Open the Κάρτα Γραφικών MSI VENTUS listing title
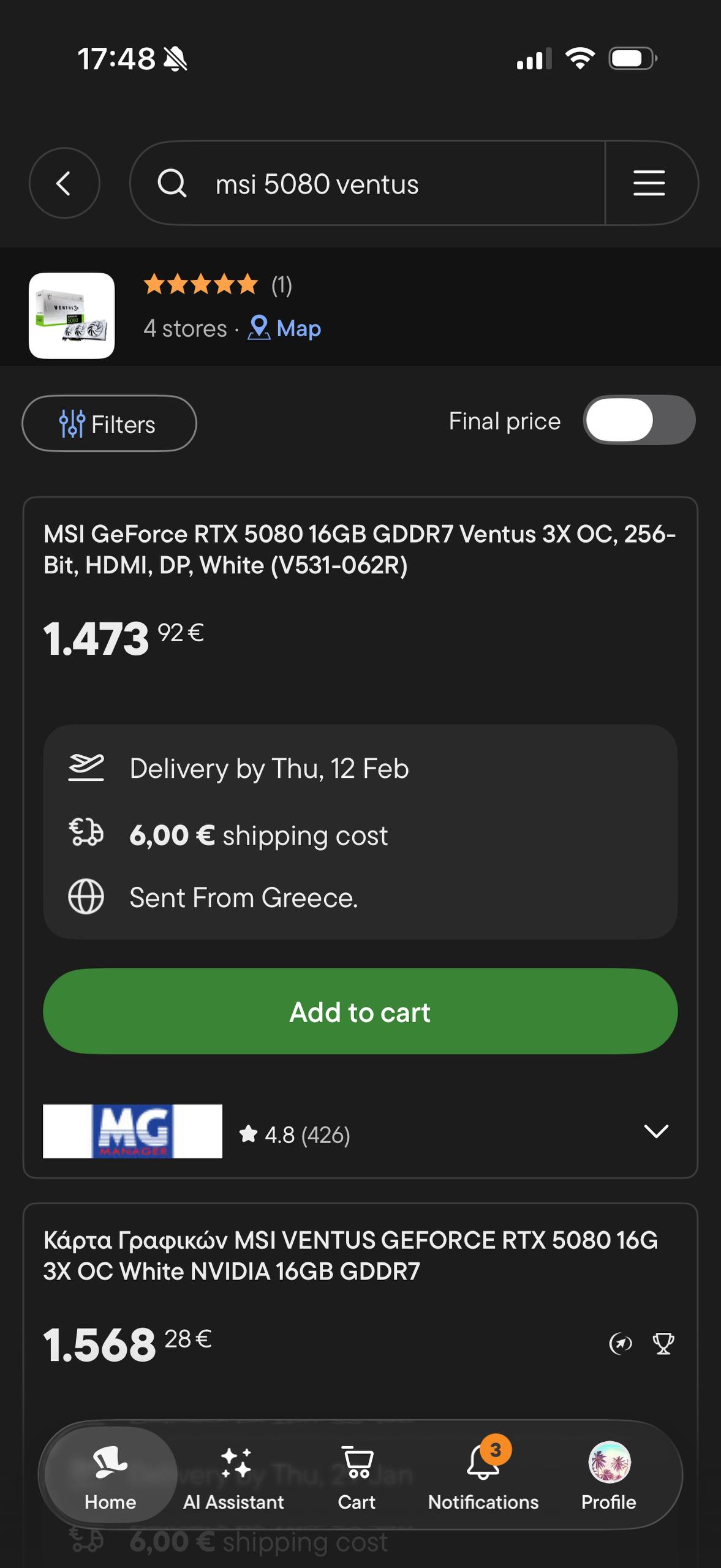 (350, 1256)
